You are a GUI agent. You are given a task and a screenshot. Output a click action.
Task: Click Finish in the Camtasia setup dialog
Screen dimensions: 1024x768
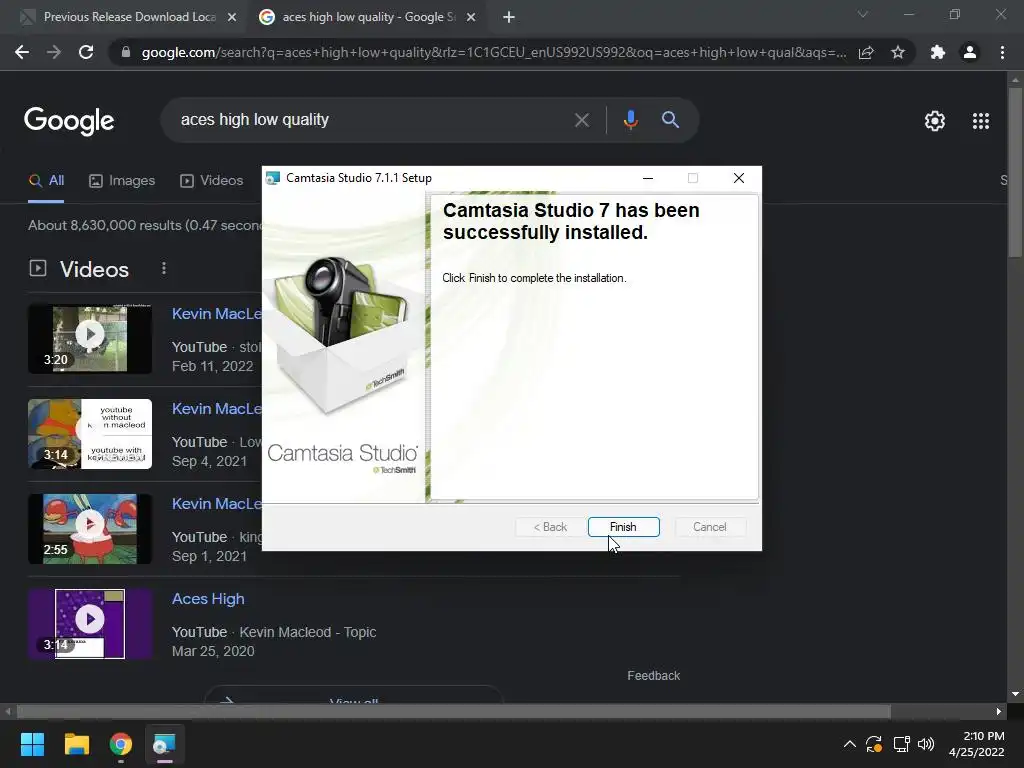click(x=623, y=527)
